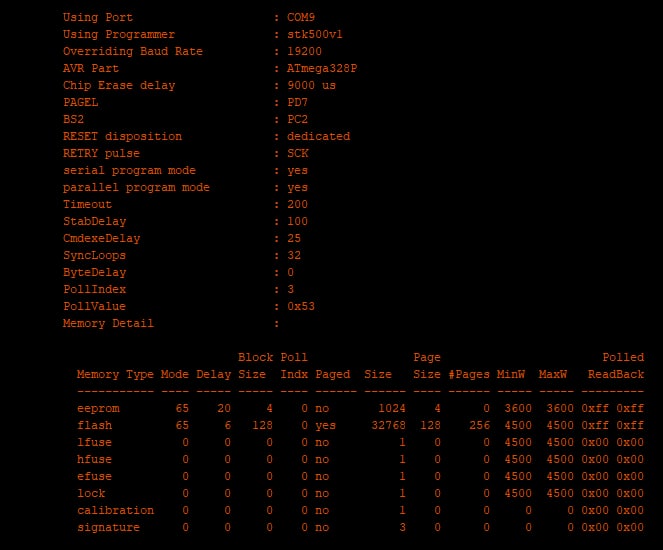Select the ATmega328P part name

pos(322,68)
